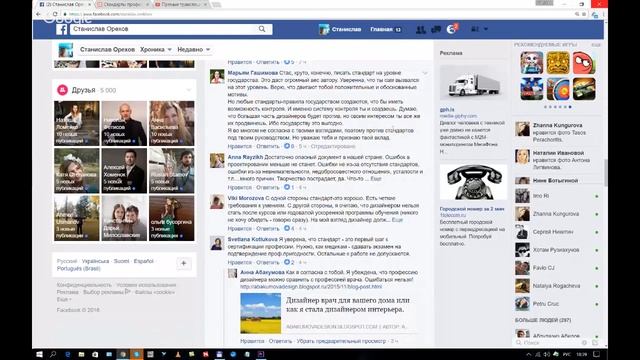Click commenter name Anna Rayzikh

click(x=245, y=157)
